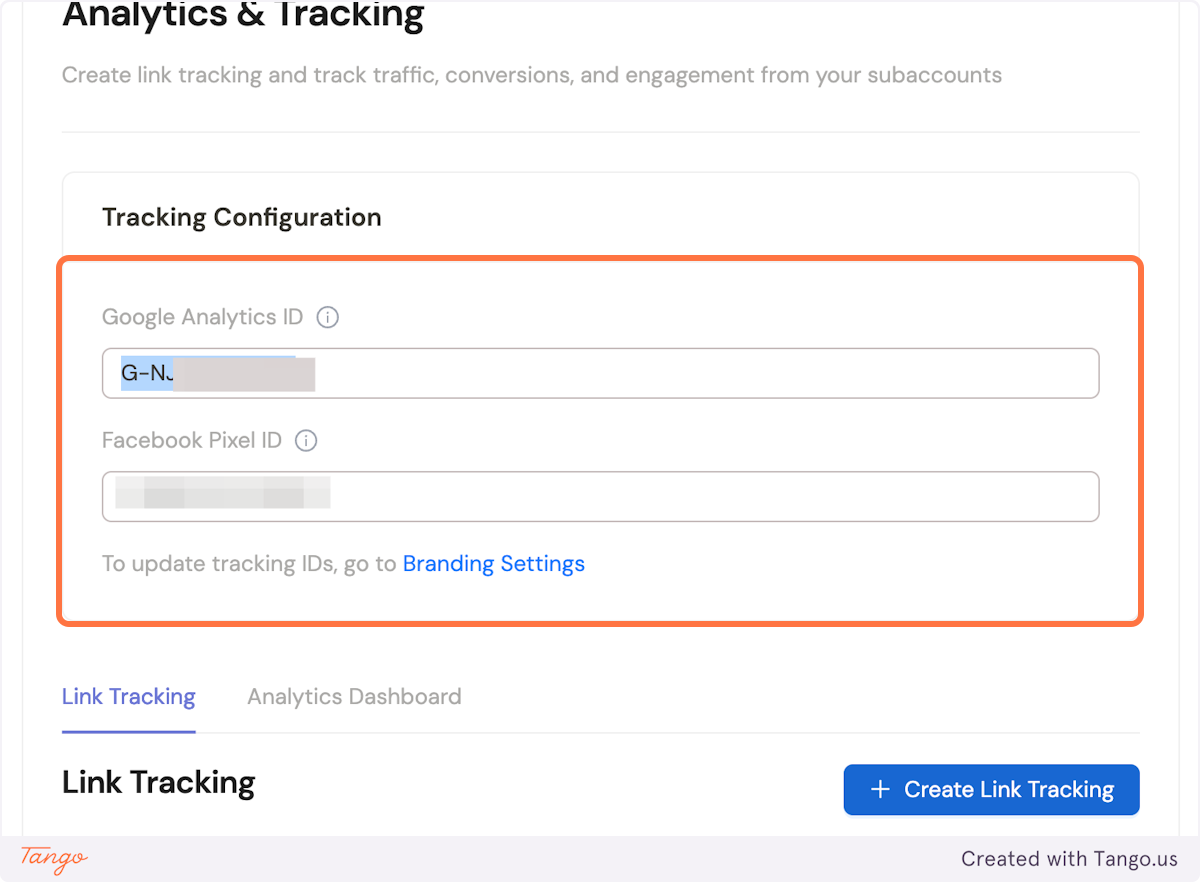This screenshot has height=882, width=1200.
Task: Select the Link Tracking tab
Action: (x=128, y=696)
